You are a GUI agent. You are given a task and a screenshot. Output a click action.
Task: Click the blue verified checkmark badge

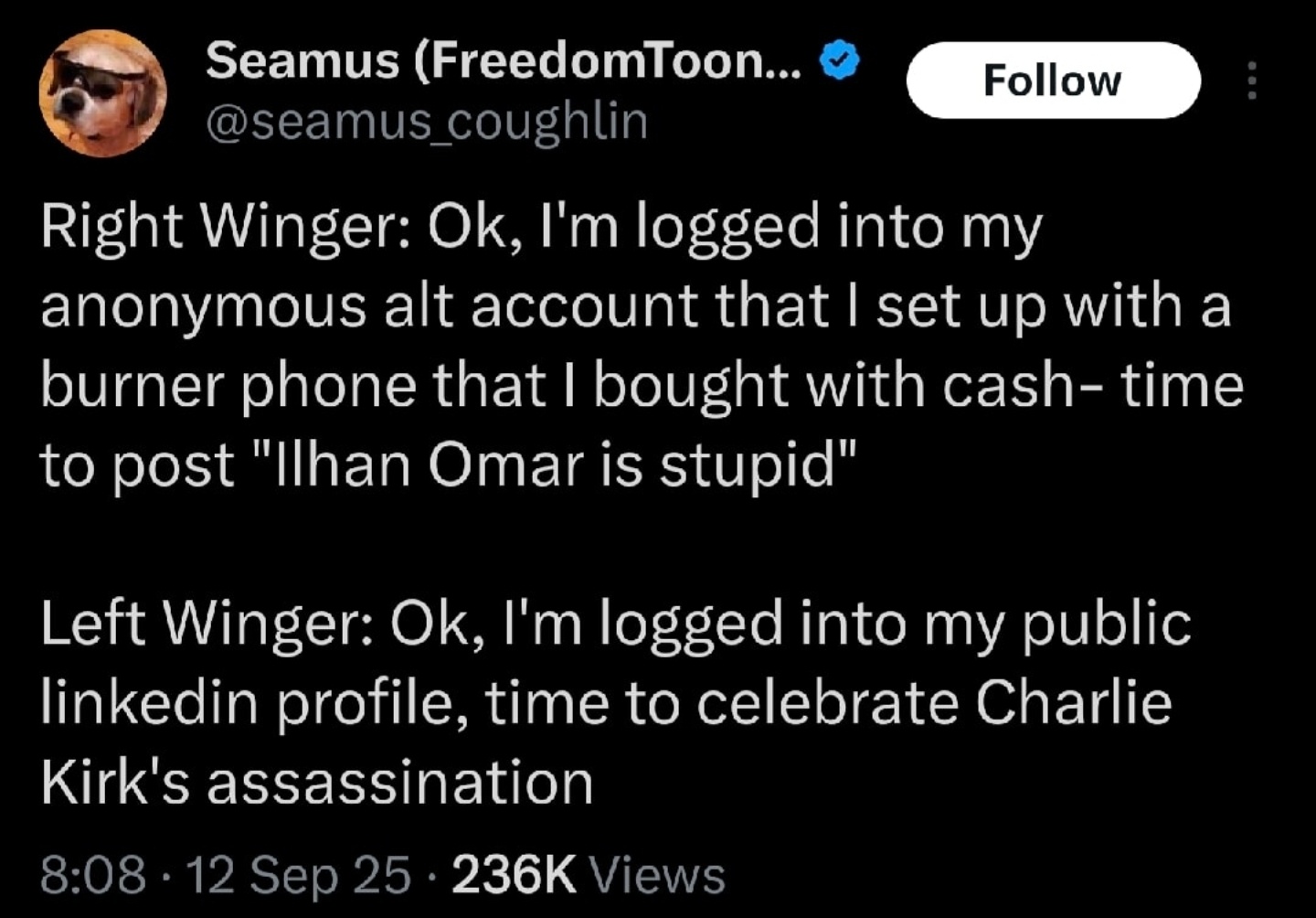tap(840, 61)
